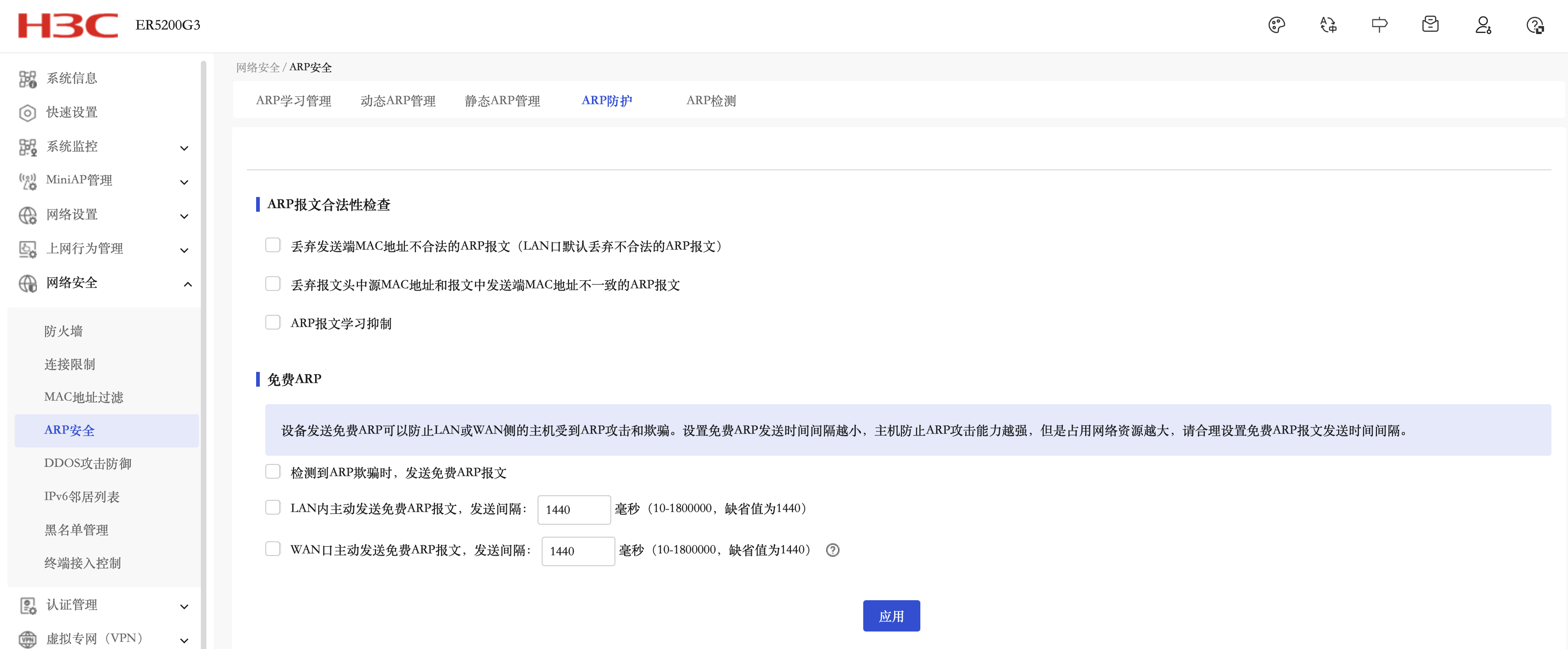
Task: Tick 检测到ARP欺骗时，发送免费ARP报文 checkbox
Action: [273, 472]
